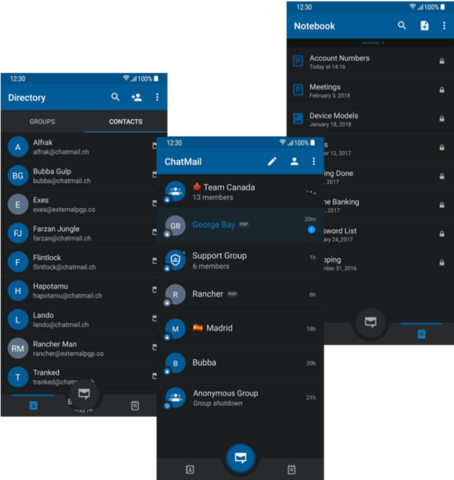Toggle the lock on Account Numbers note
This screenshot has width=454, height=480.
[x=442, y=61]
